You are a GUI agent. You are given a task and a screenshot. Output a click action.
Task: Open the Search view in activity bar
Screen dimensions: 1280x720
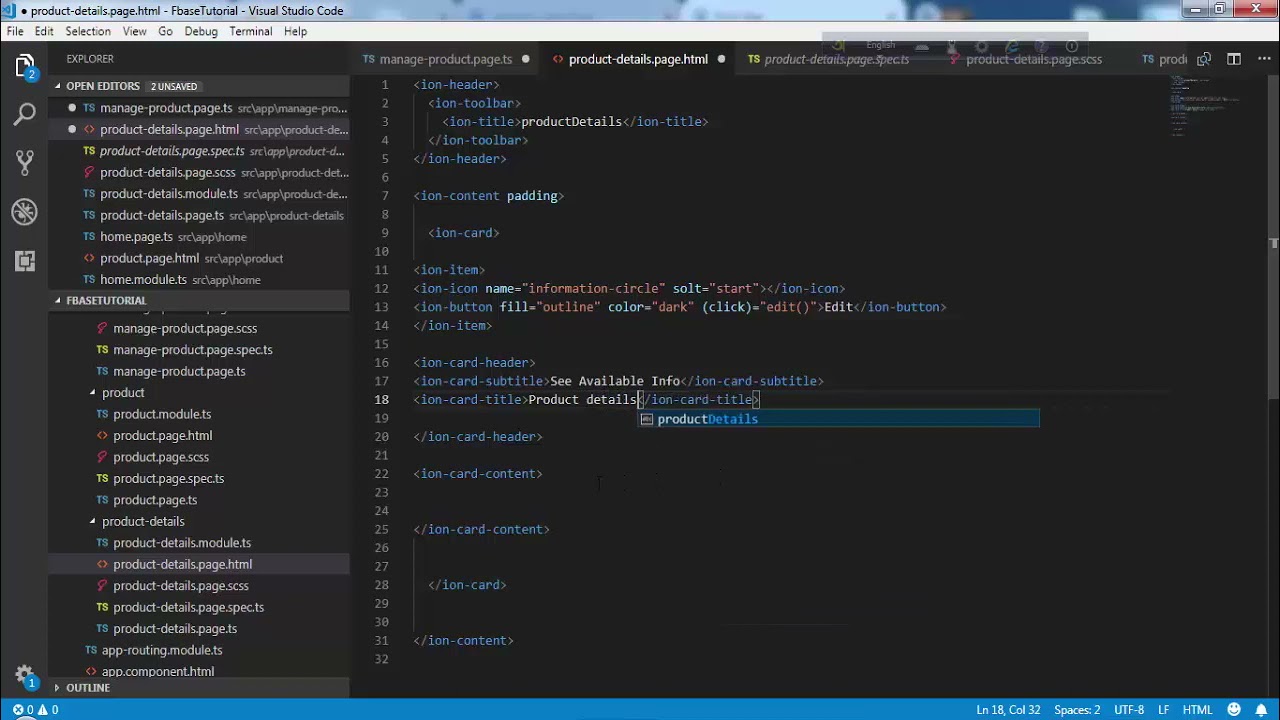24,114
